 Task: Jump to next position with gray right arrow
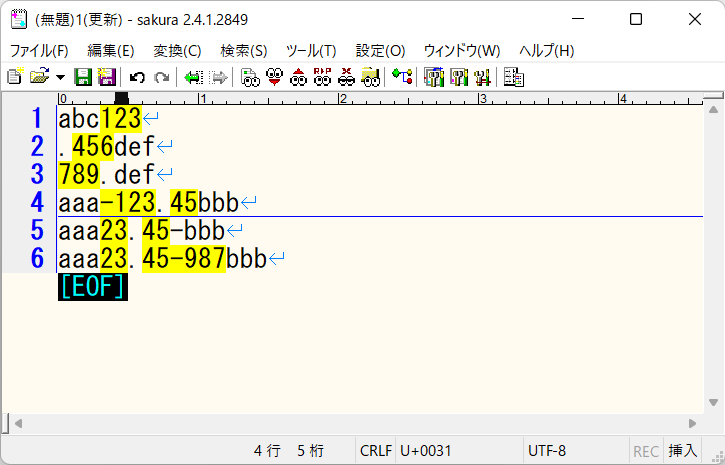click(218, 77)
